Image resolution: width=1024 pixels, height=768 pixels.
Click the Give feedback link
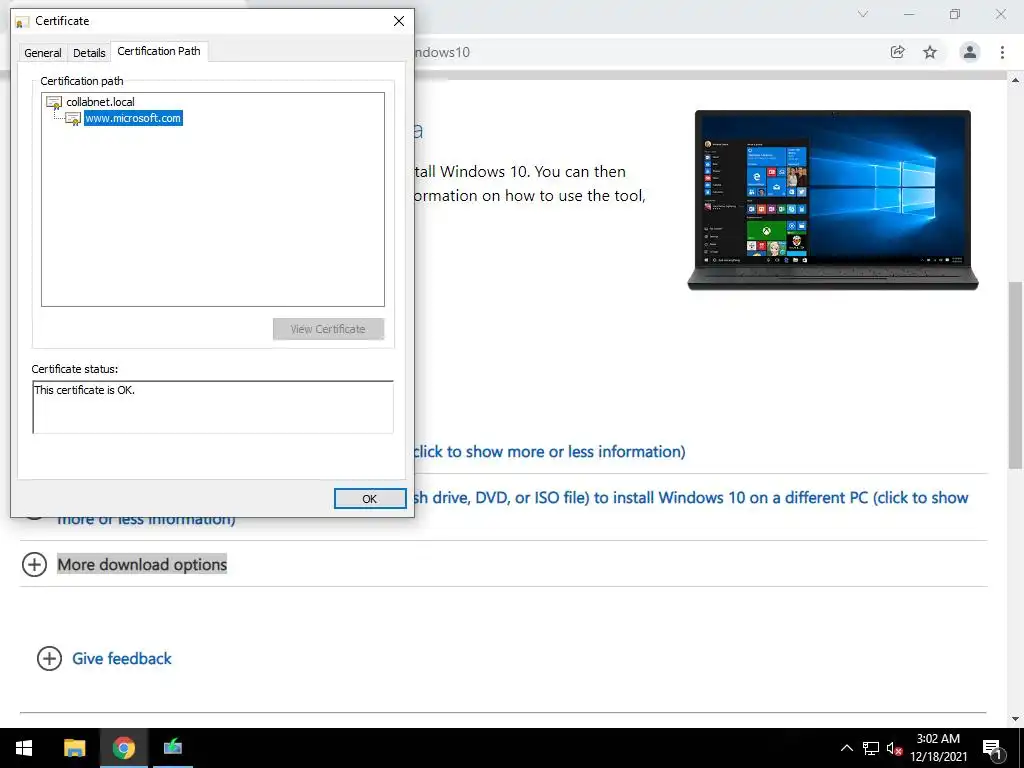point(122,658)
